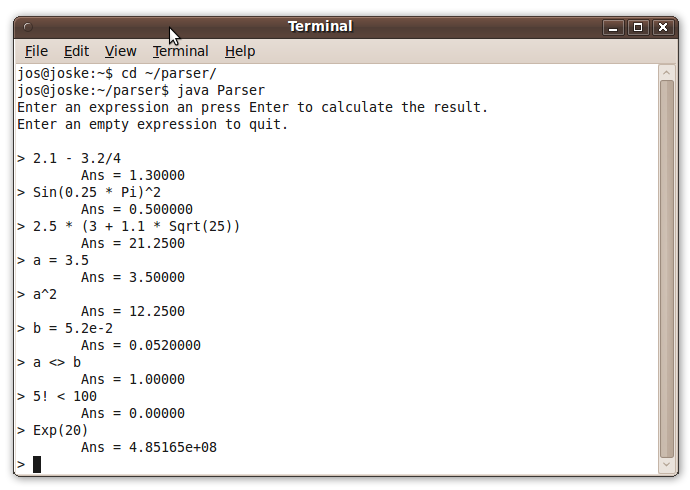690x490 pixels.
Task: Maximize the Terminal window
Action: click(638, 28)
